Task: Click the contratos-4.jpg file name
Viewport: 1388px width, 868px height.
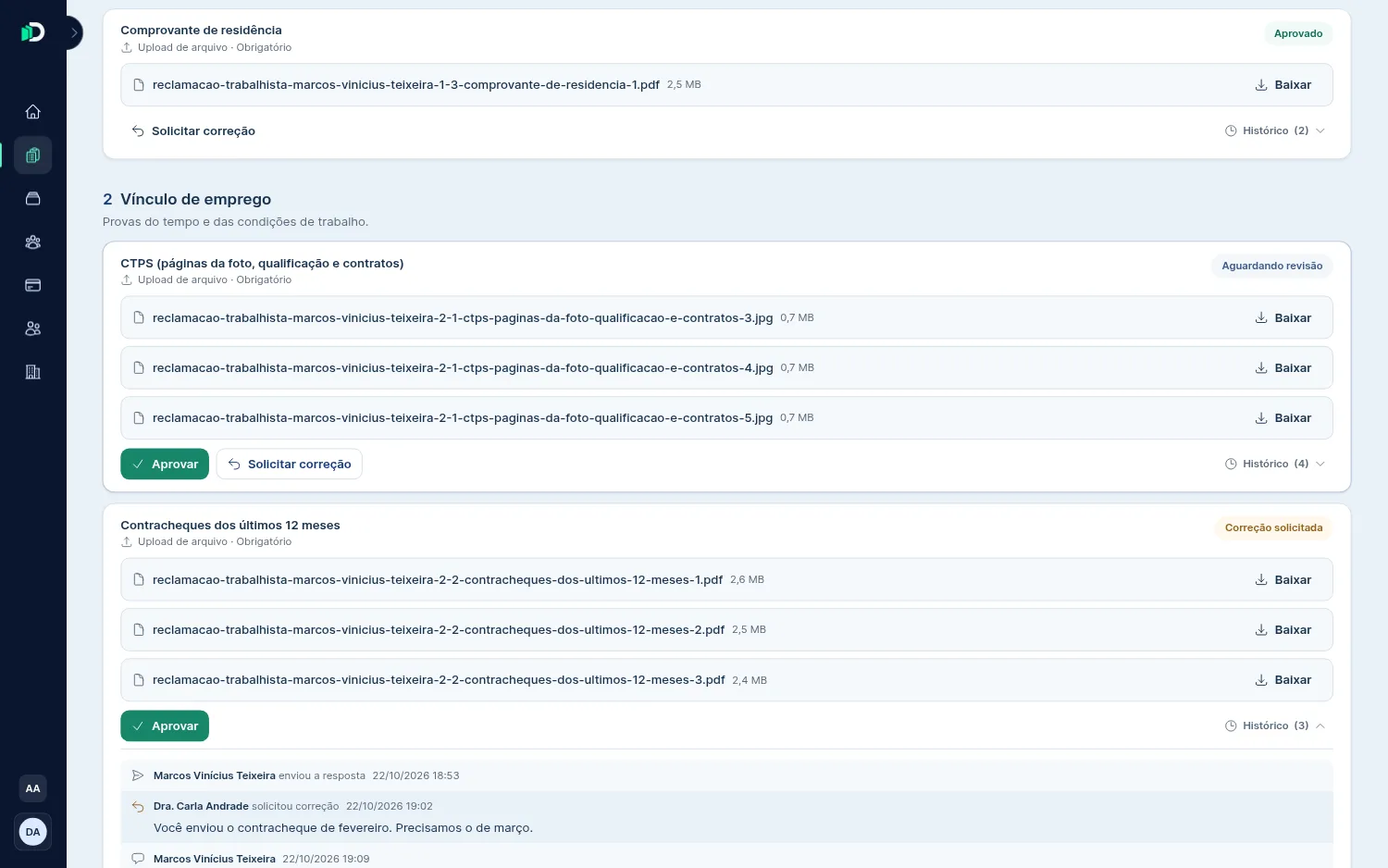Action: click(x=463, y=368)
